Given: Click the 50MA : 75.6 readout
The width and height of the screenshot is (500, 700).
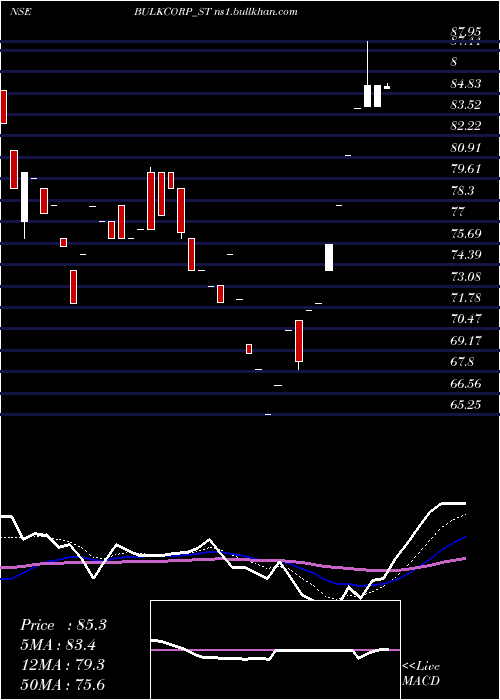Looking at the screenshot, I should [x=63, y=684].
